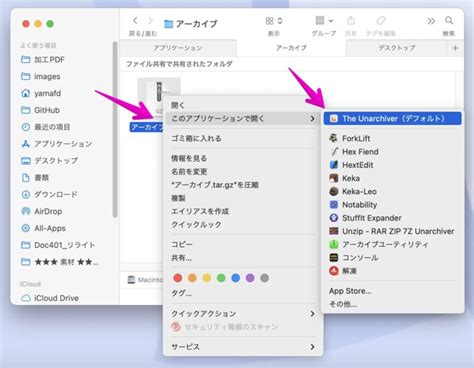Choose タグ… in the context menu
474x368 pixels.
pos(181,293)
